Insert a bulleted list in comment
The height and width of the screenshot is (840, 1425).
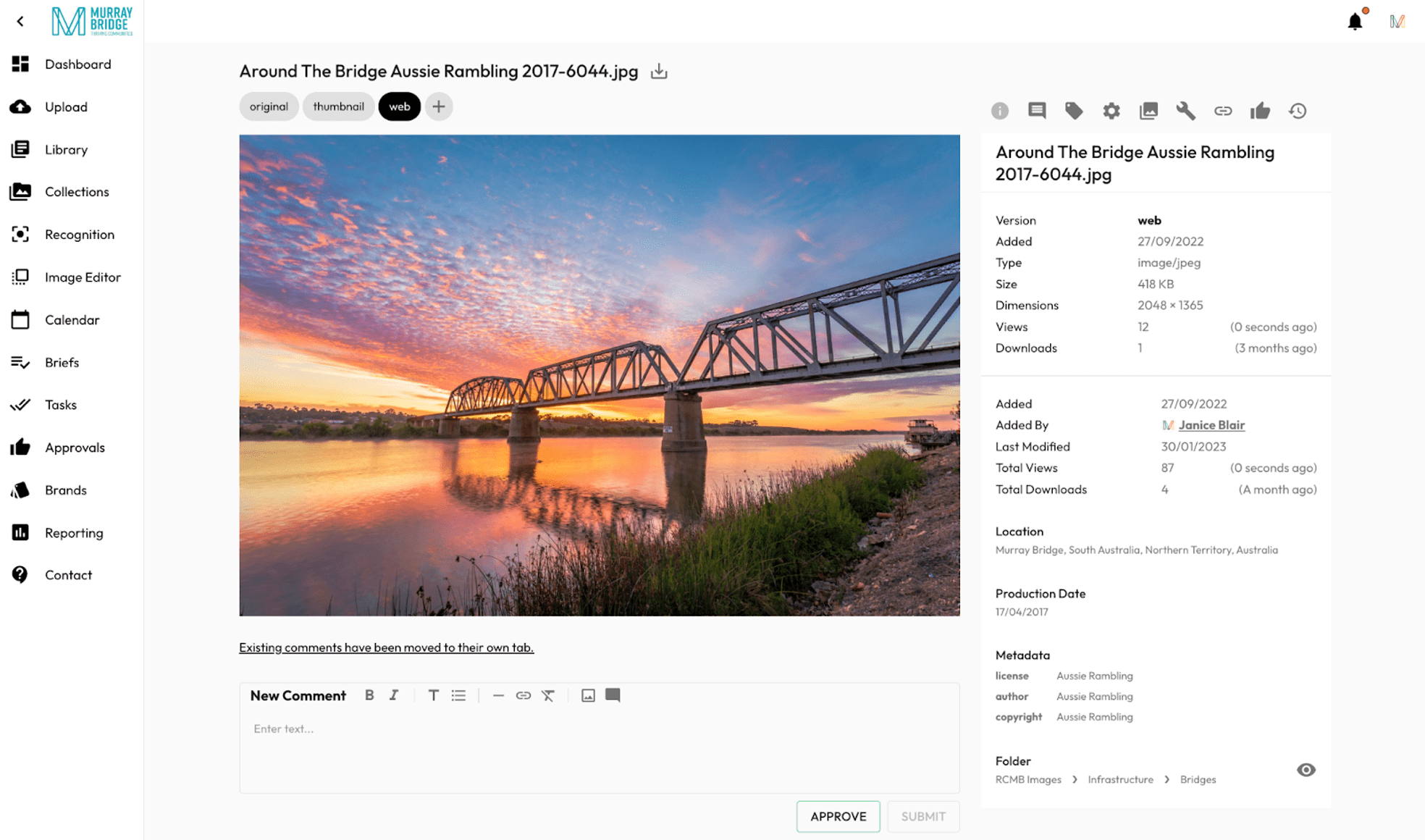458,695
